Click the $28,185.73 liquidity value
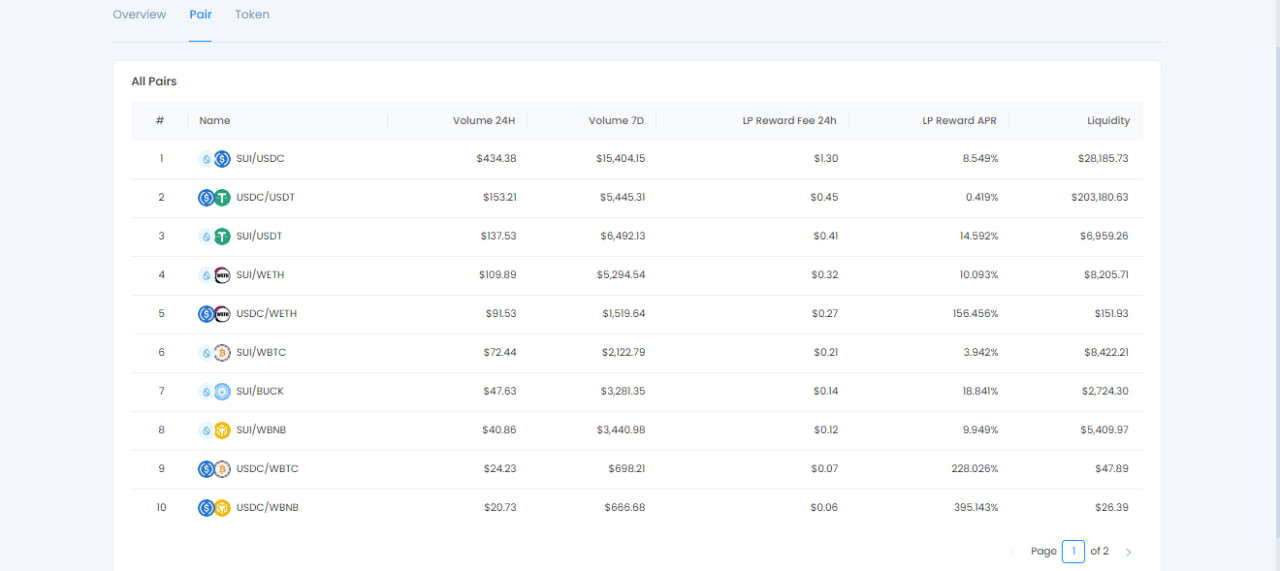 click(x=1102, y=158)
